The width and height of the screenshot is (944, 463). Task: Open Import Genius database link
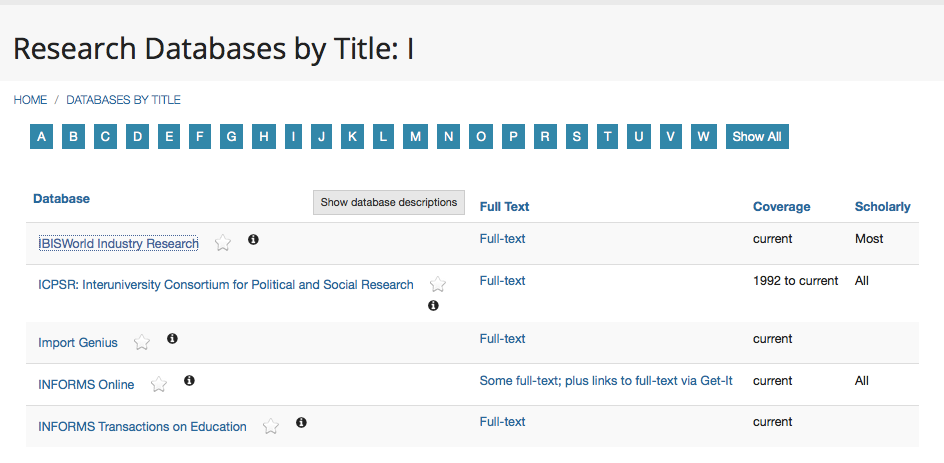click(78, 343)
